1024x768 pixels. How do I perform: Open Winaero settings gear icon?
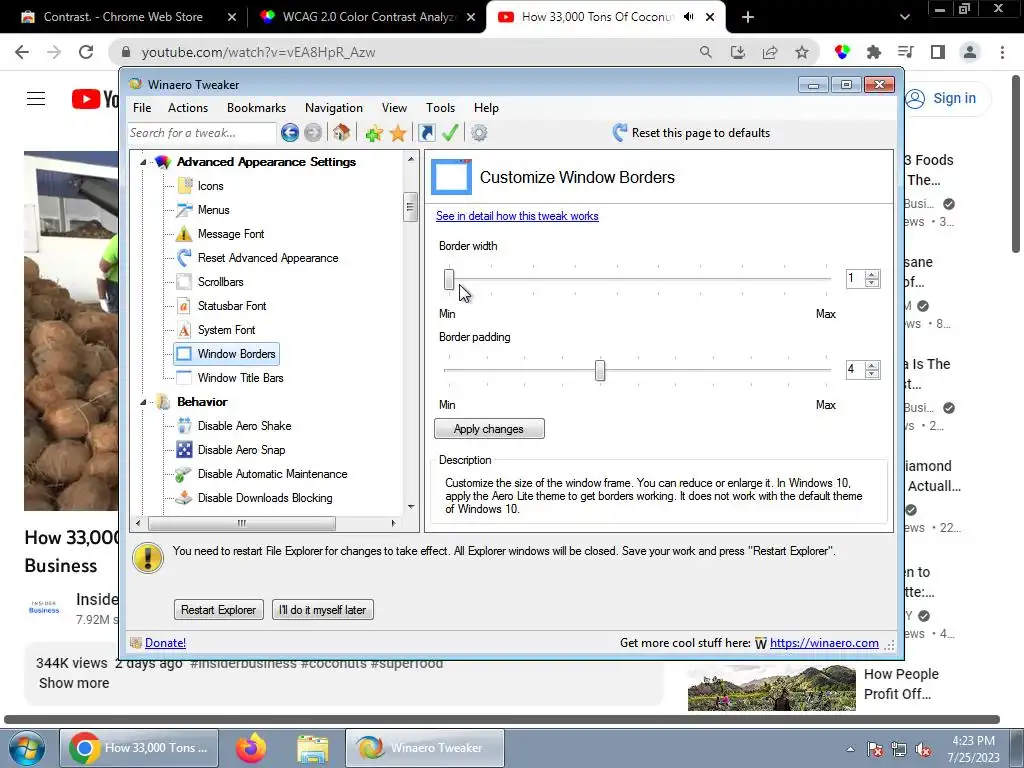pos(479,133)
